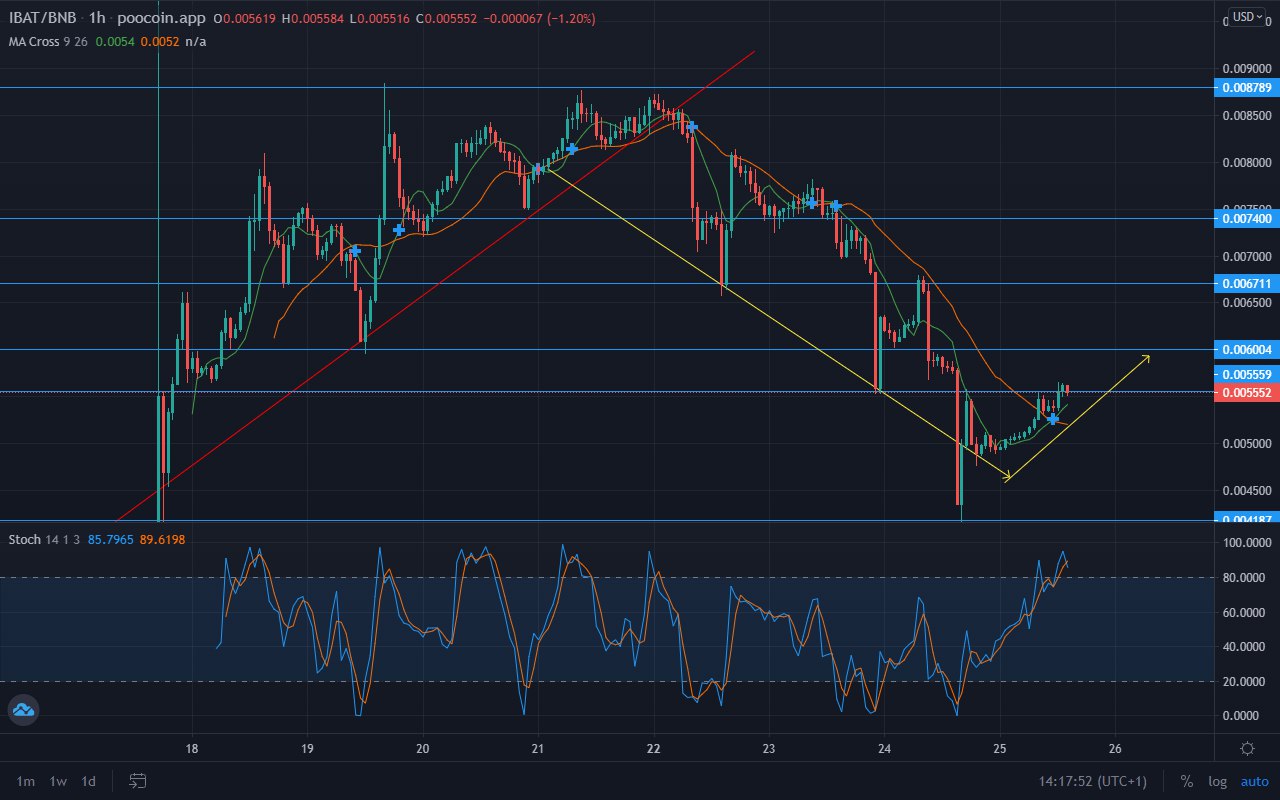Open chart settings gear icon
The width and height of the screenshot is (1280, 800).
(x=1248, y=748)
